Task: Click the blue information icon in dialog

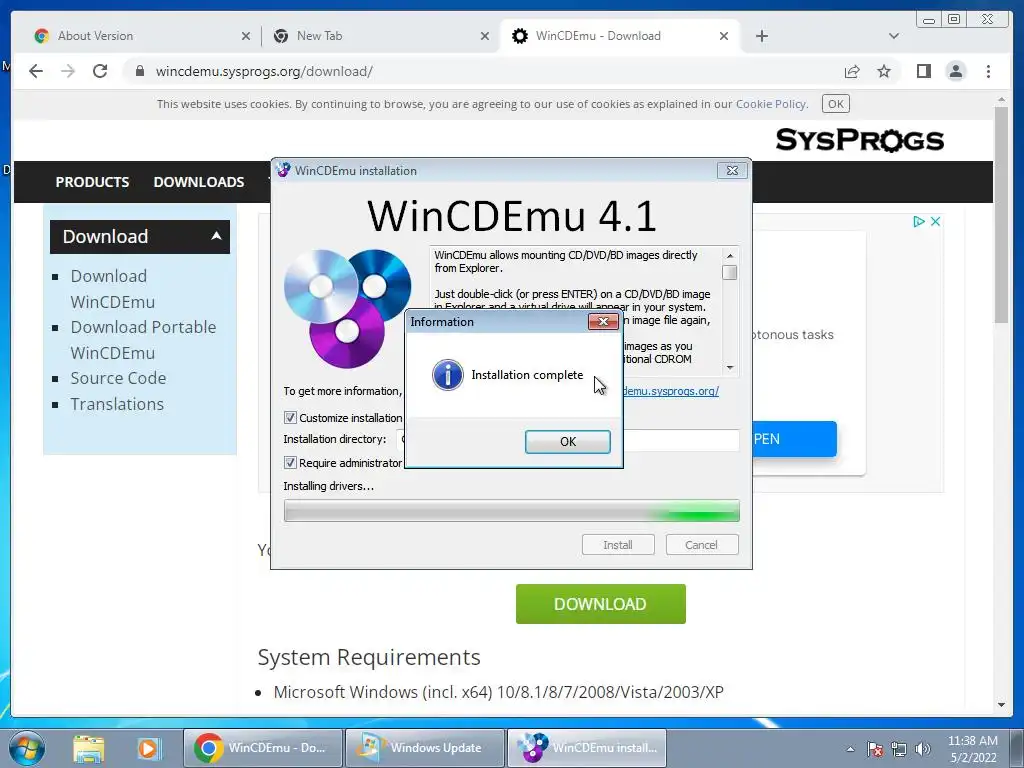Action: click(447, 375)
